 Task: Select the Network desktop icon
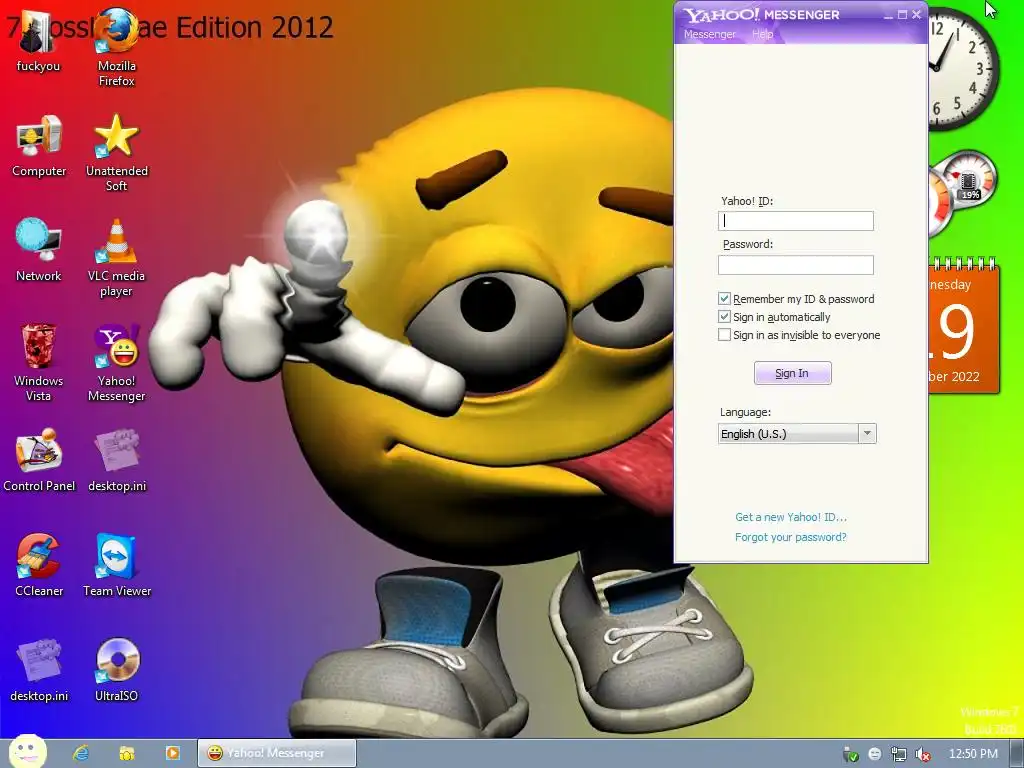tap(39, 250)
